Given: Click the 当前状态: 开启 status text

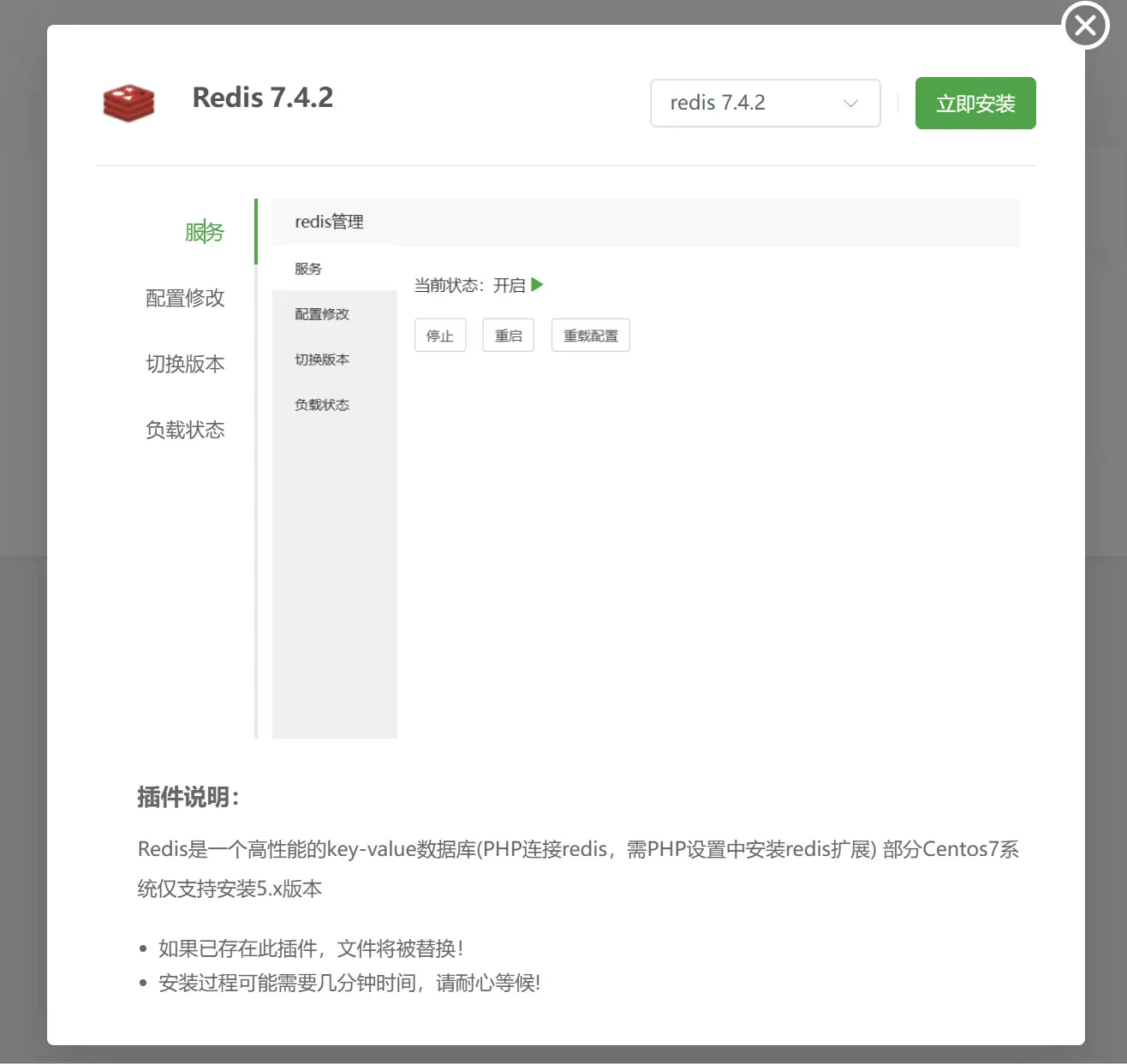Looking at the screenshot, I should point(470,286).
